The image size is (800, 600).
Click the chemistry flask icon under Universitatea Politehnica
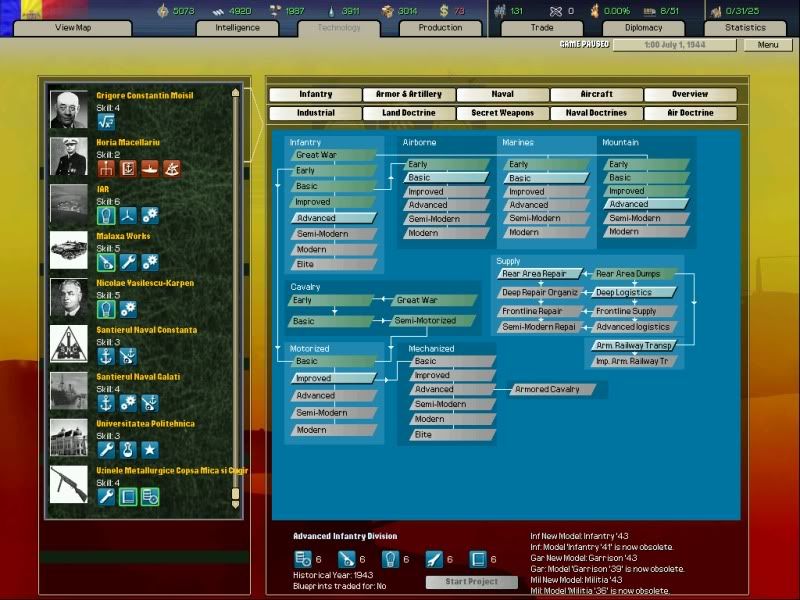(128, 450)
